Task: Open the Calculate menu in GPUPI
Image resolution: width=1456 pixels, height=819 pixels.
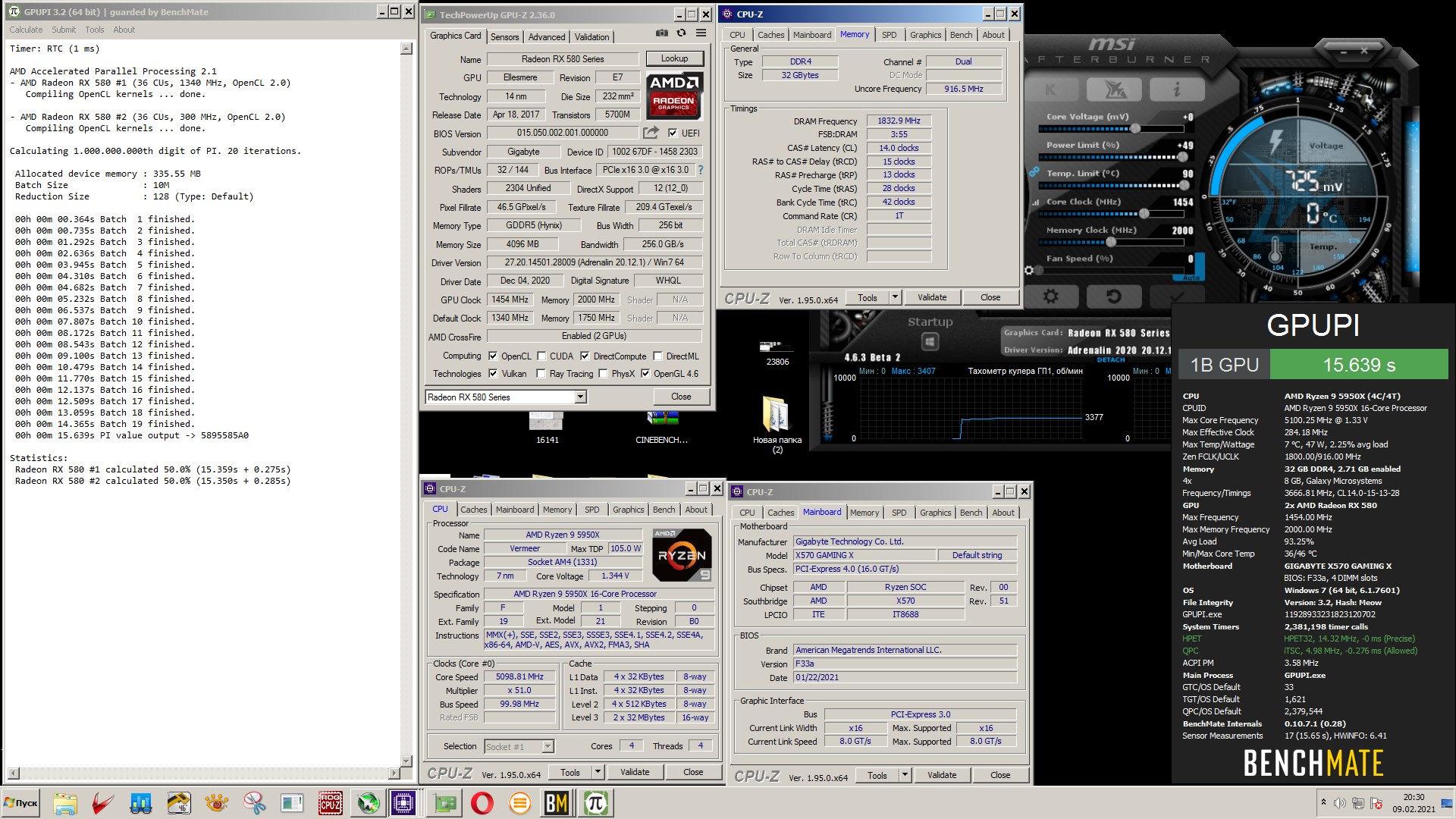Action: pyautogui.click(x=26, y=30)
